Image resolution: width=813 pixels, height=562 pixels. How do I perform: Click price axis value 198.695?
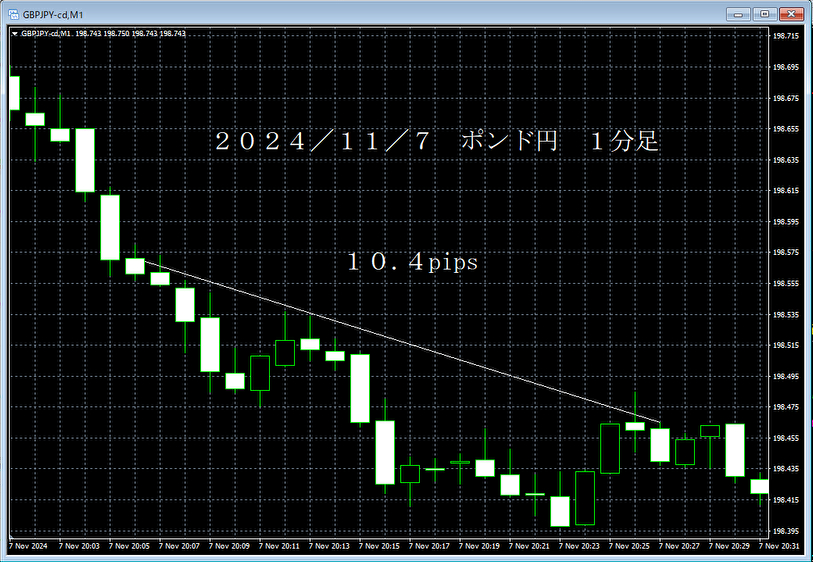[786, 67]
